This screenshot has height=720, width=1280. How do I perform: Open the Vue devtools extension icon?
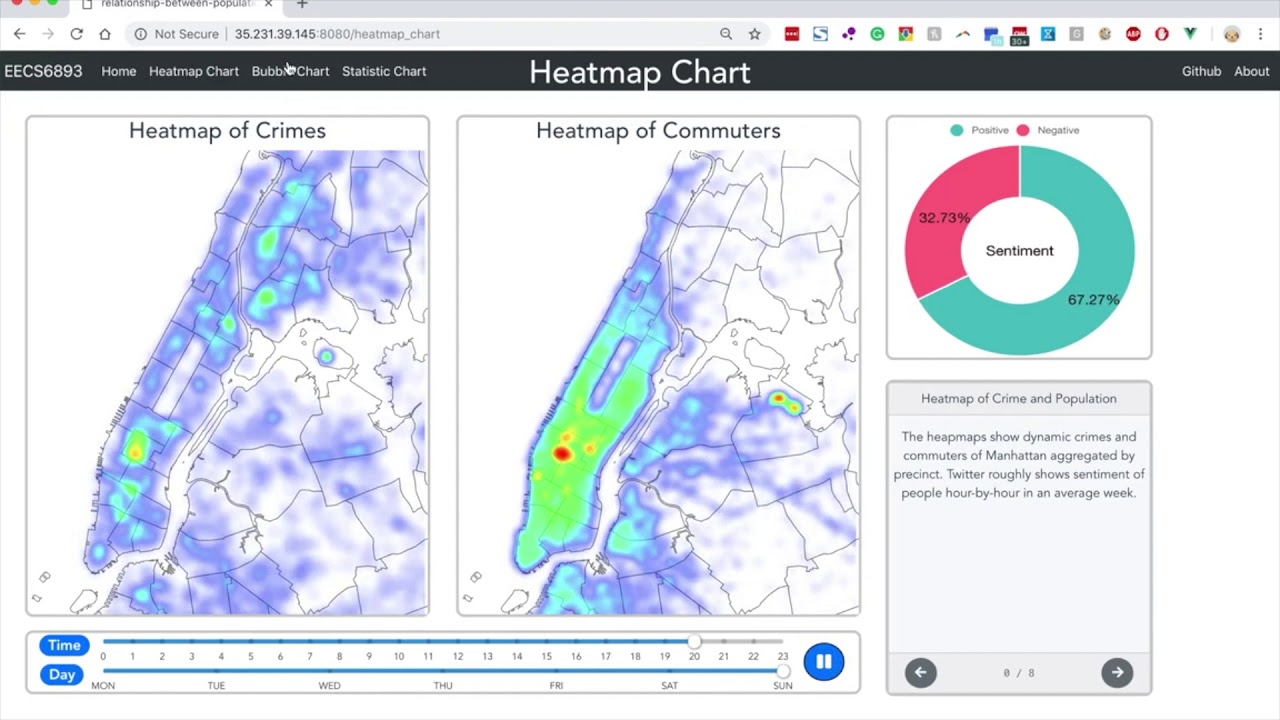tap(1190, 34)
